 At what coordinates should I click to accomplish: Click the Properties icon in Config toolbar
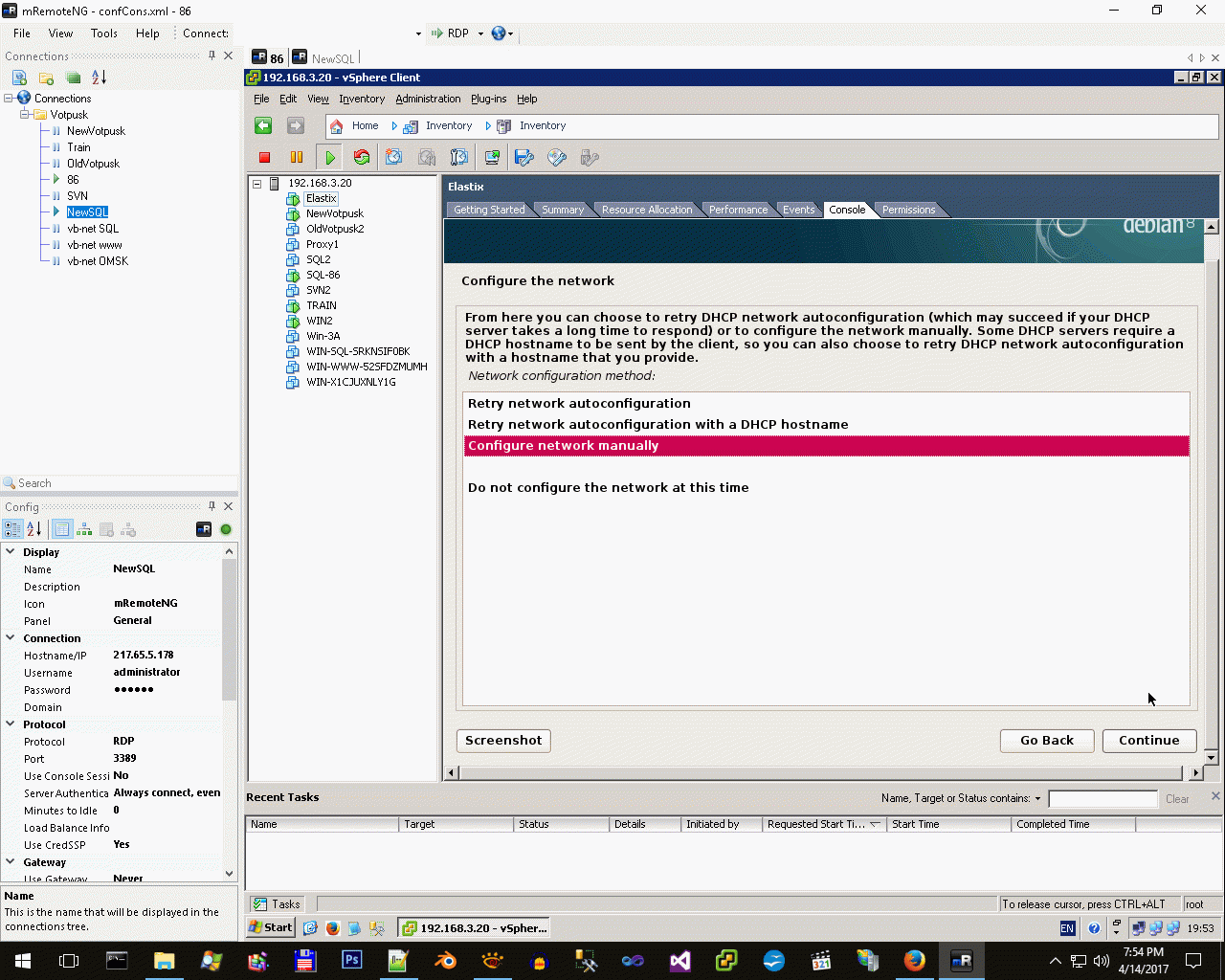click(x=62, y=529)
